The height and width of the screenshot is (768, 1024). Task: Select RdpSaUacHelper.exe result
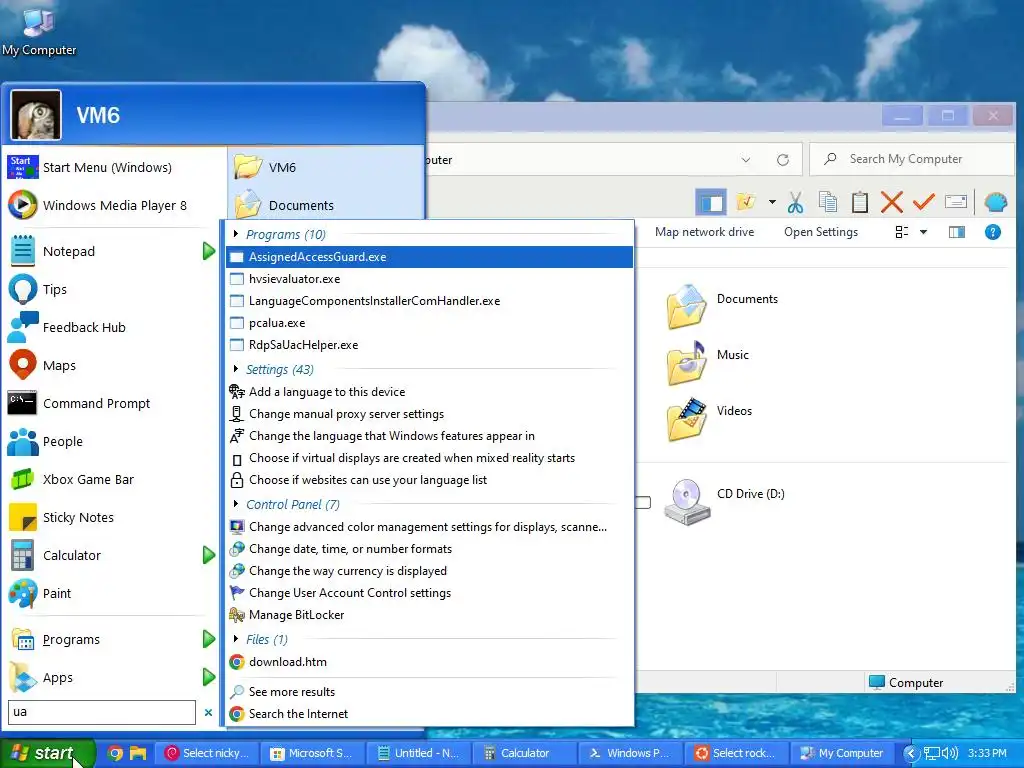(429, 345)
